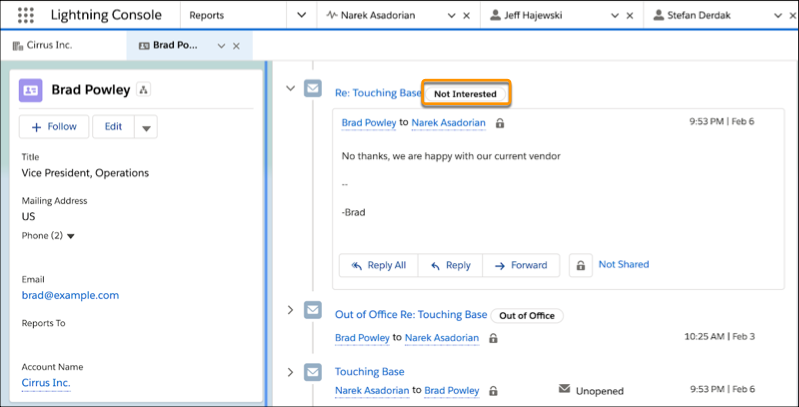The height and width of the screenshot is (407, 799).
Task: Click the Not Interested label badge
Action: pos(467,94)
